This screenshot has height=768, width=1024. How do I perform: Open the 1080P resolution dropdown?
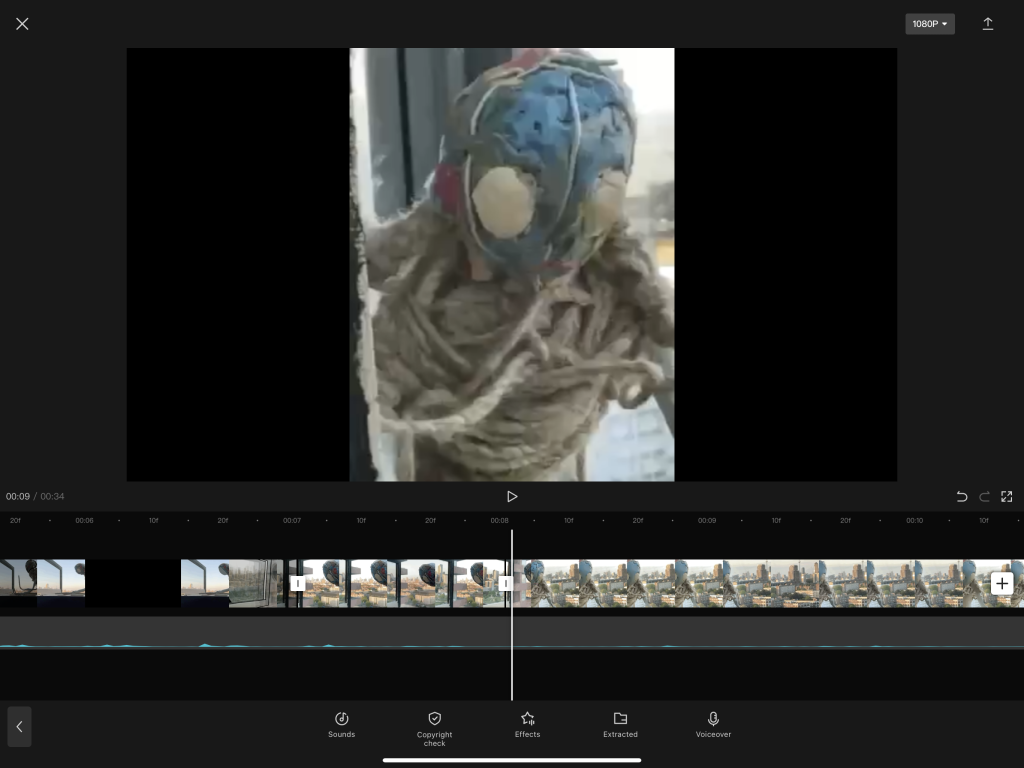(929, 24)
